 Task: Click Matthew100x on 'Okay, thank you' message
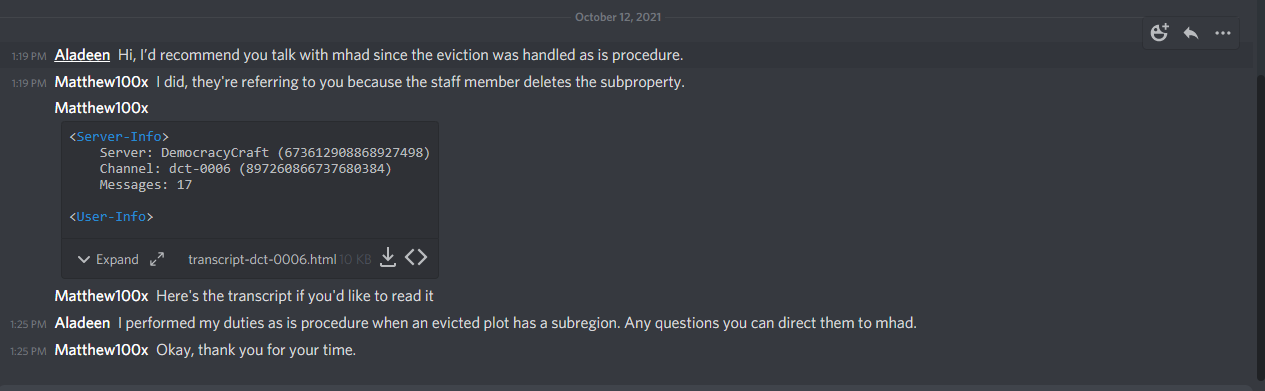[x=101, y=350]
